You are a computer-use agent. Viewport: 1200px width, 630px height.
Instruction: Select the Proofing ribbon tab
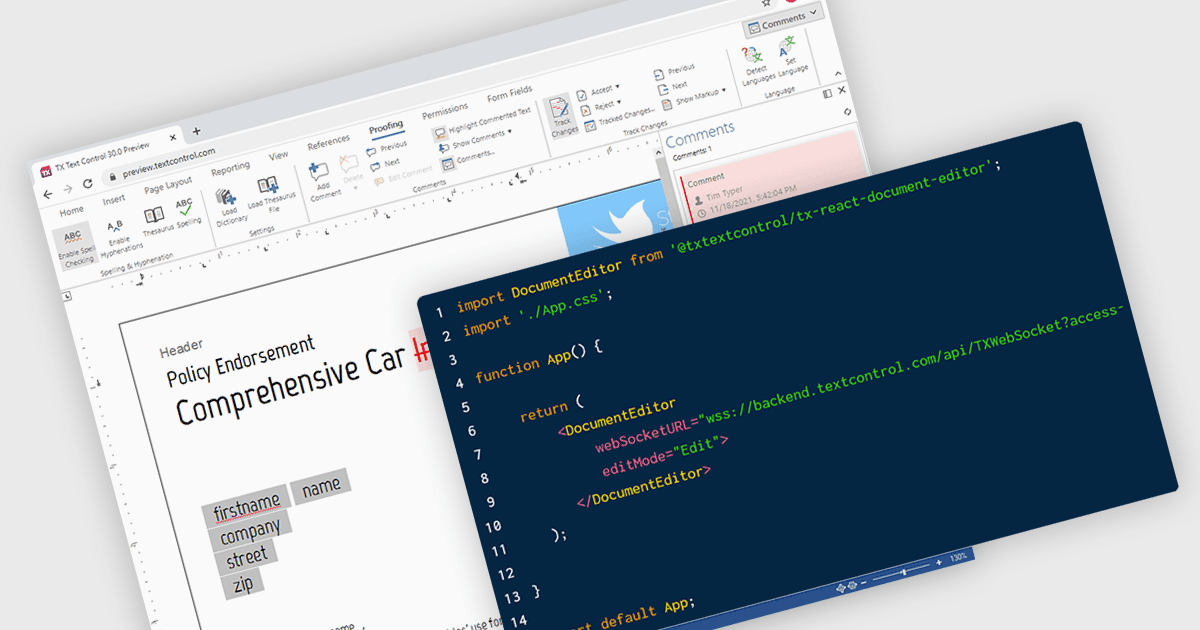pyautogui.click(x=386, y=128)
